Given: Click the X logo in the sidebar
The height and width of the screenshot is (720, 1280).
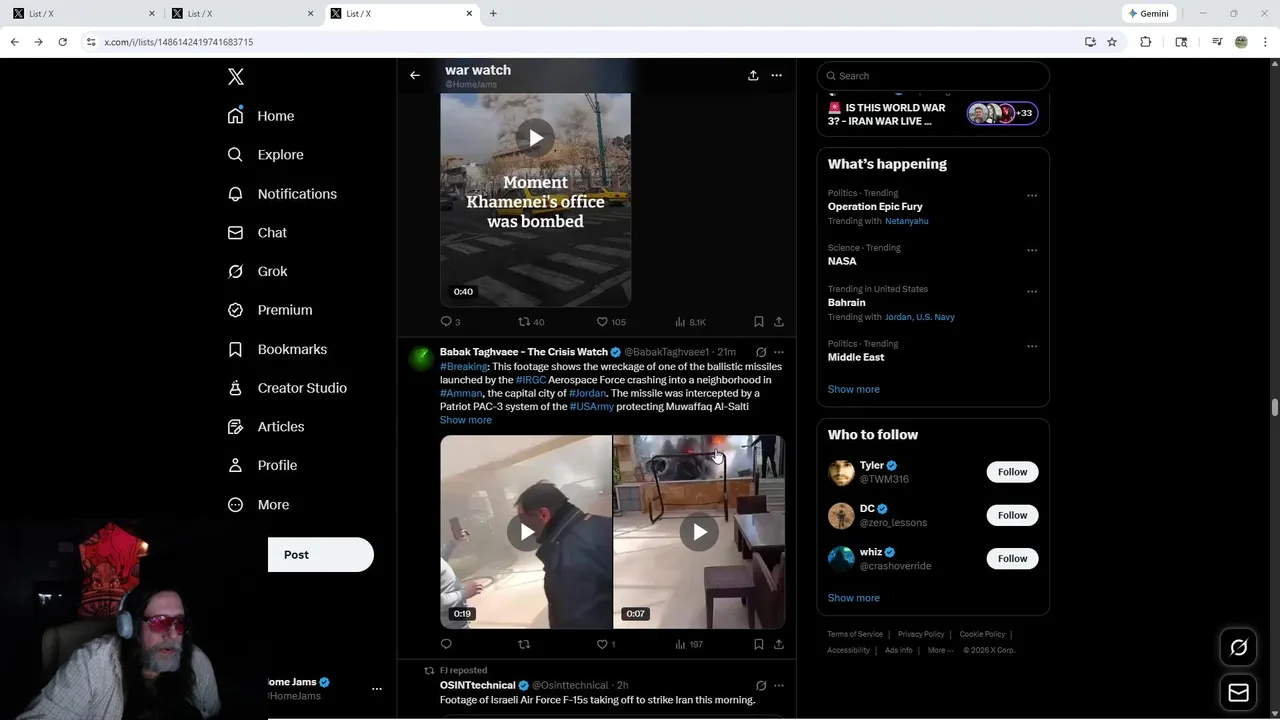Looking at the screenshot, I should [236, 77].
